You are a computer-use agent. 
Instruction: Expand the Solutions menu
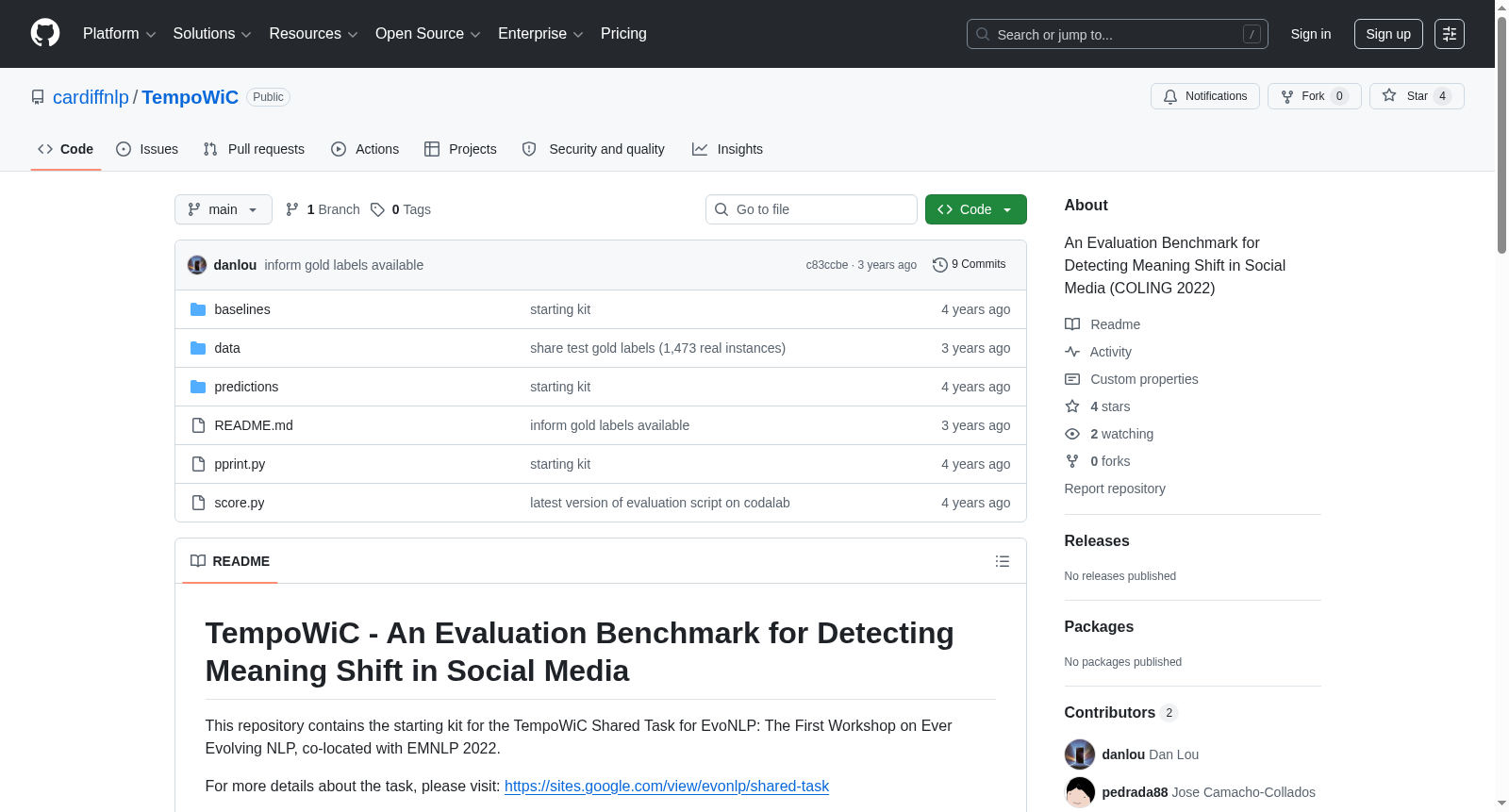coord(212,34)
